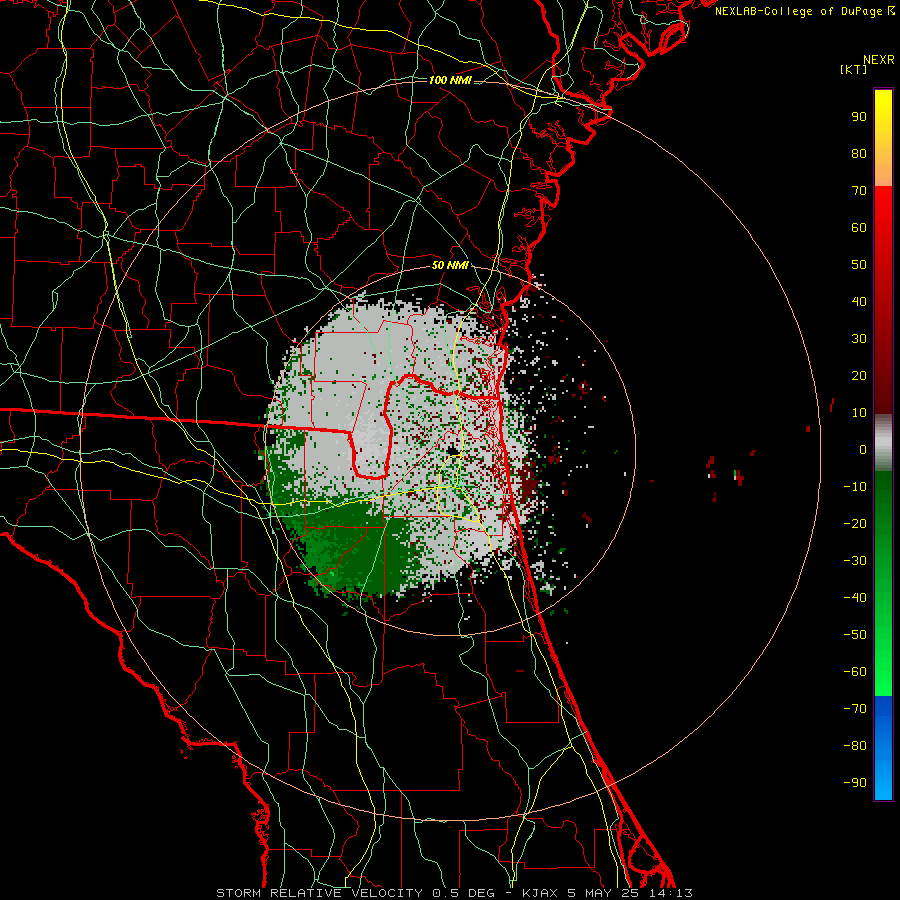
Task: Click the yellow top segment of the color bar
Action: [883, 138]
